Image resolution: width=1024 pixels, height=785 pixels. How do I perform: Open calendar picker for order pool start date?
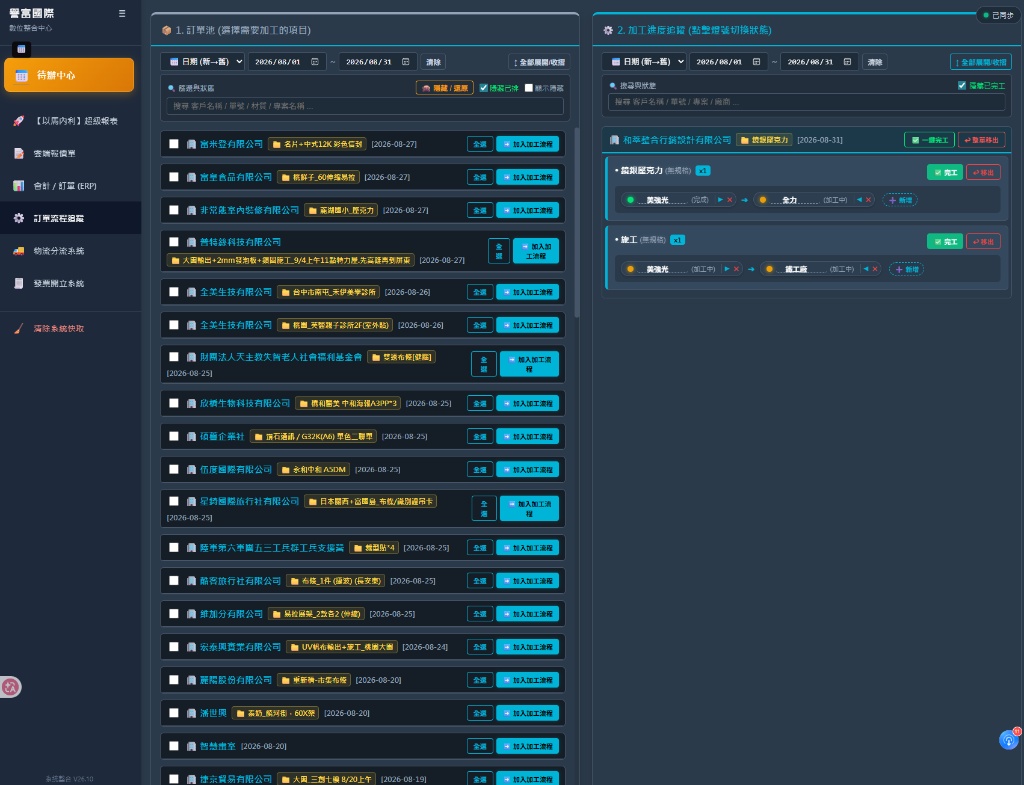coord(315,62)
